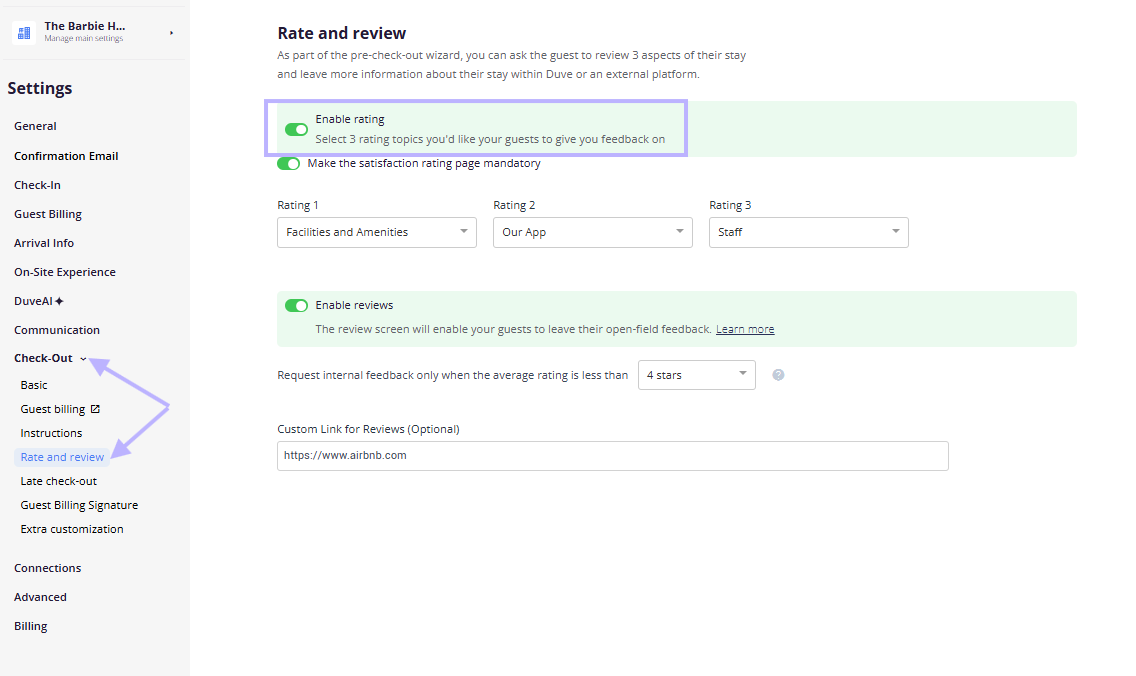Screen dimensions: 1136x676
Task: Click the Rate and review heading
Action: 341,33
